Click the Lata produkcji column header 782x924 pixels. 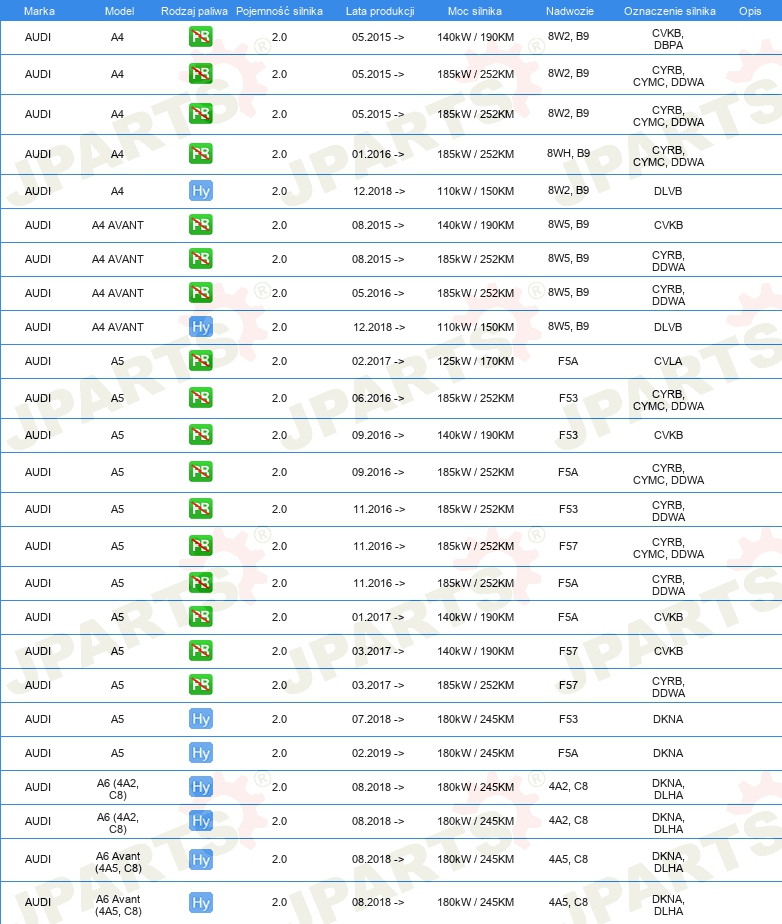(380, 11)
